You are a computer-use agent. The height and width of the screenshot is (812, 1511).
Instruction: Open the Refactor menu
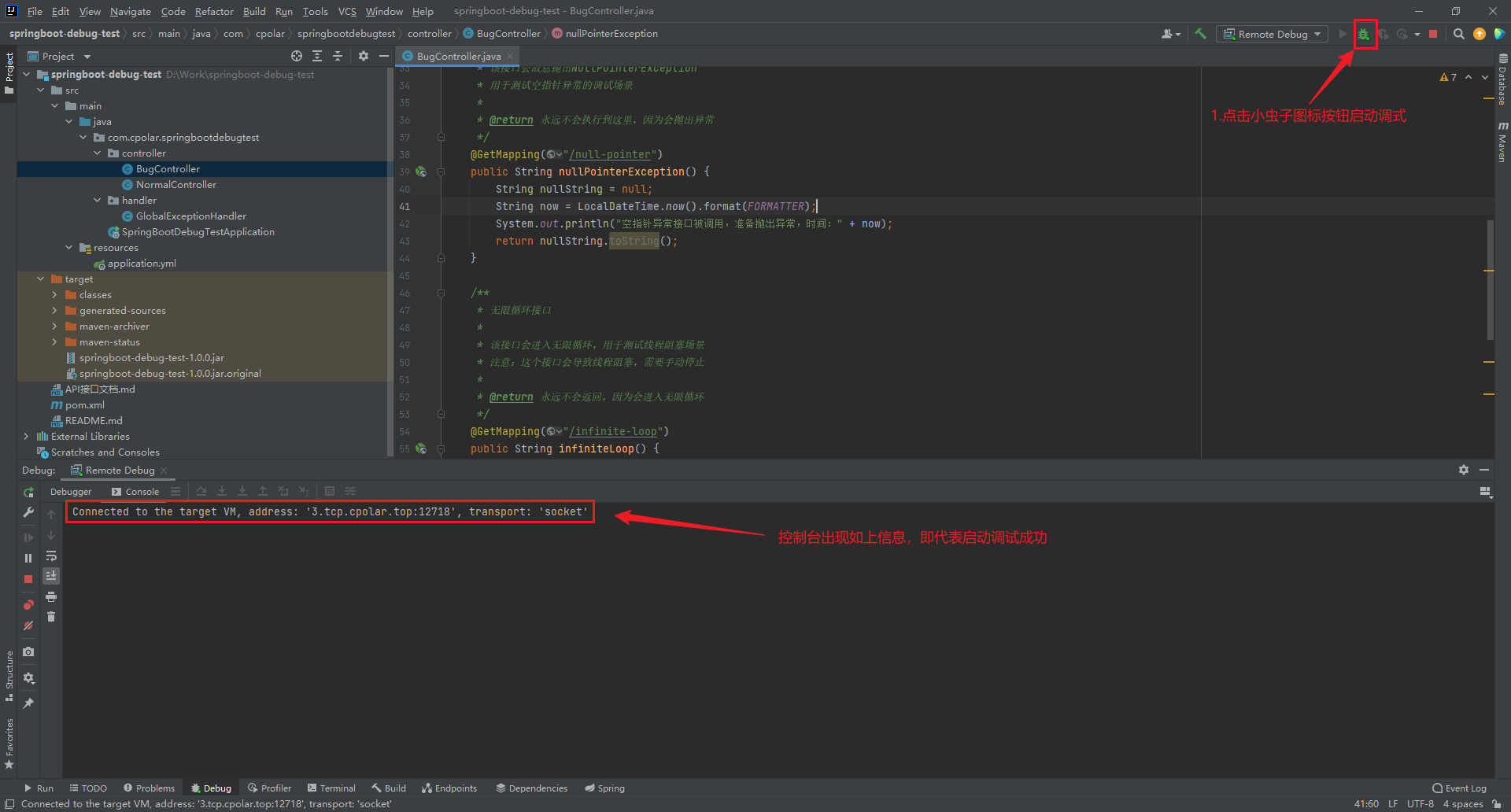214,11
